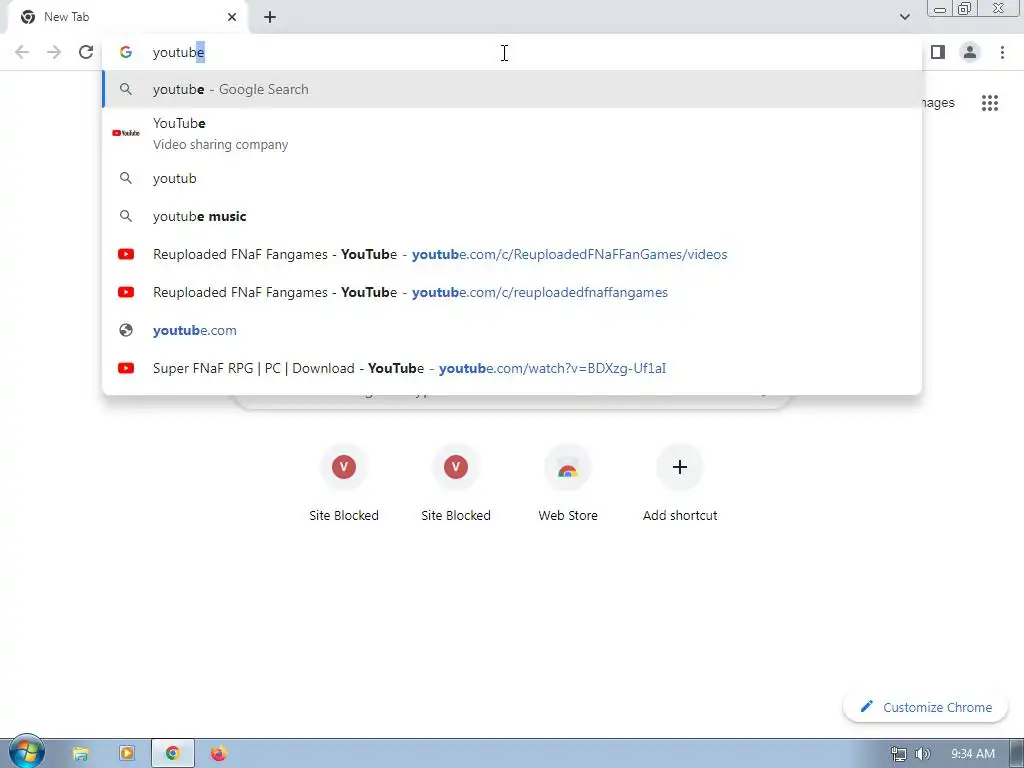Click in the address bar text field
Screen dimensions: 1024x768
point(512,52)
